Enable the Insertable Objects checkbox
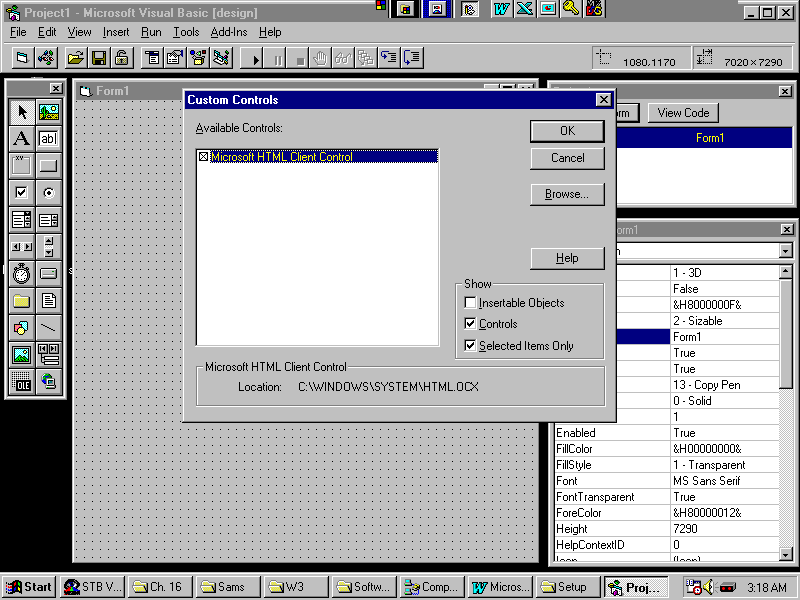Image resolution: width=800 pixels, height=600 pixels. coord(471,303)
